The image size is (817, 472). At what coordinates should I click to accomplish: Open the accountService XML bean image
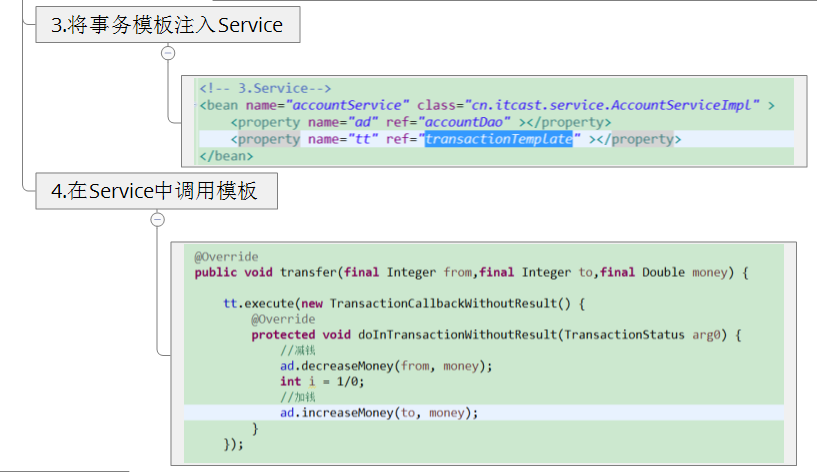coord(494,121)
